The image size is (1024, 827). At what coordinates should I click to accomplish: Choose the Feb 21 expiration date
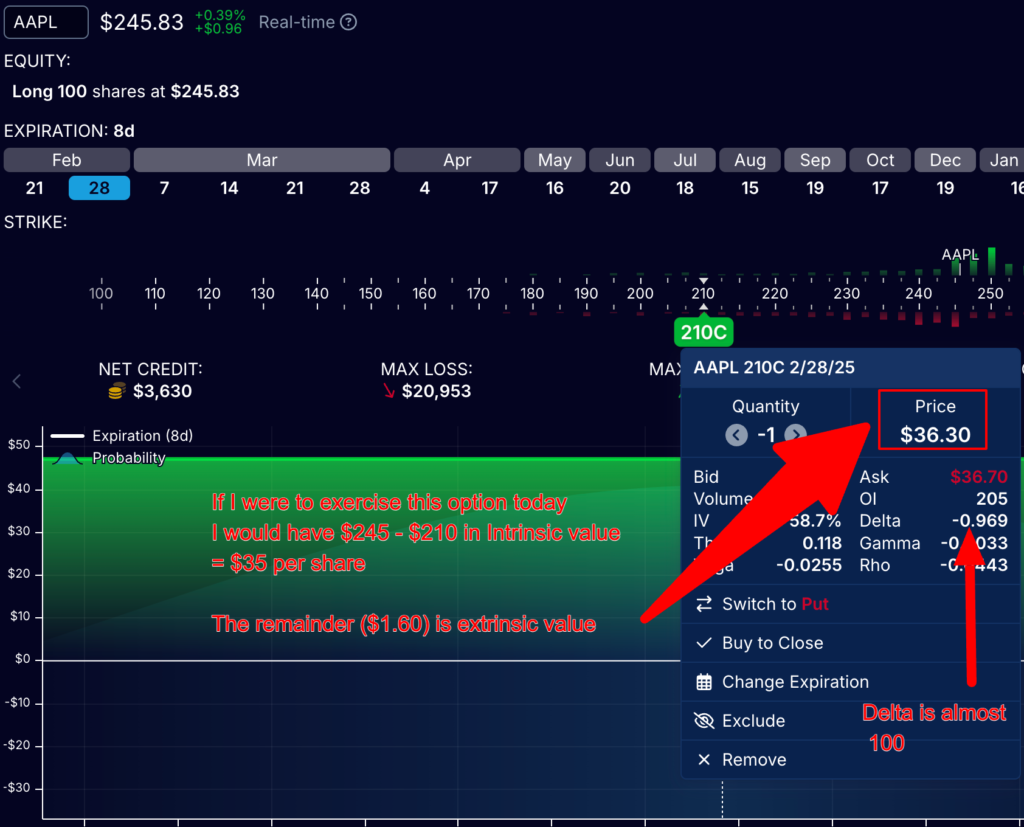click(35, 188)
